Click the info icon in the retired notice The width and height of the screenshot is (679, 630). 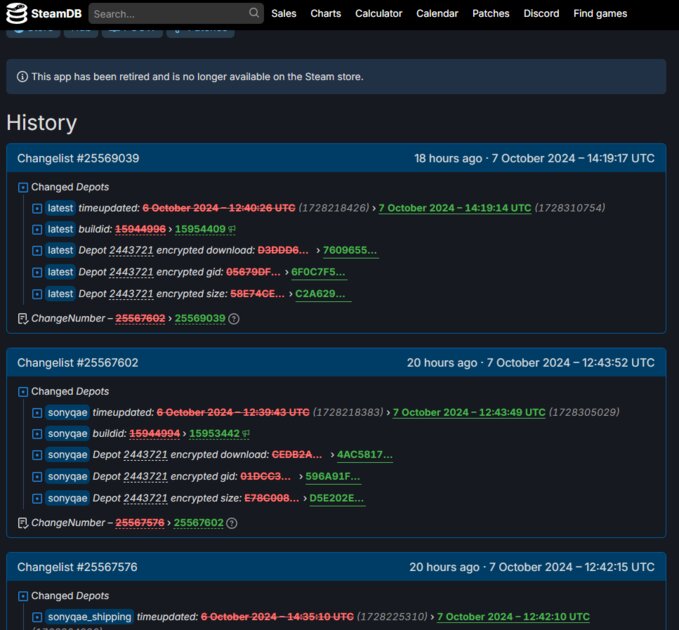(x=22, y=77)
